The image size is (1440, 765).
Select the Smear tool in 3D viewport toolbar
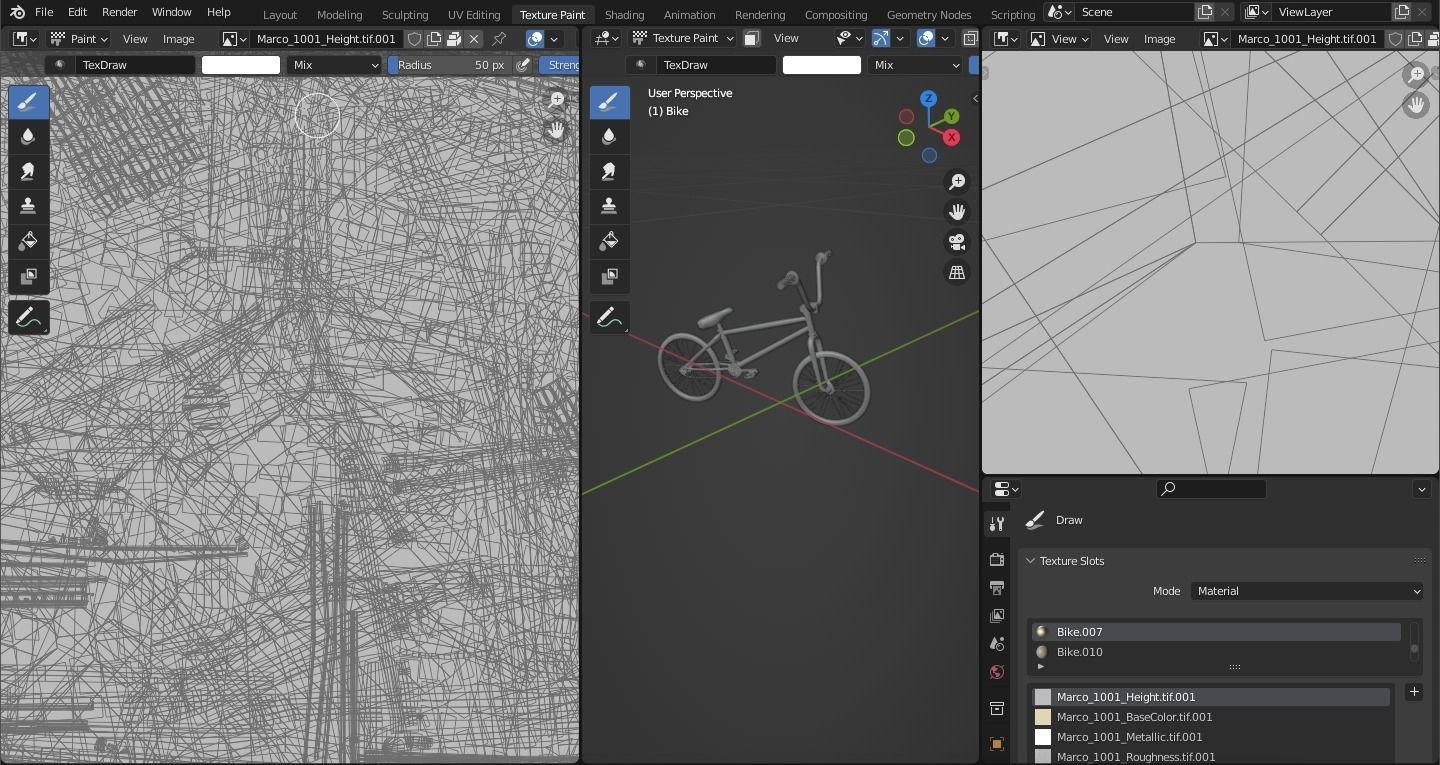[x=609, y=171]
